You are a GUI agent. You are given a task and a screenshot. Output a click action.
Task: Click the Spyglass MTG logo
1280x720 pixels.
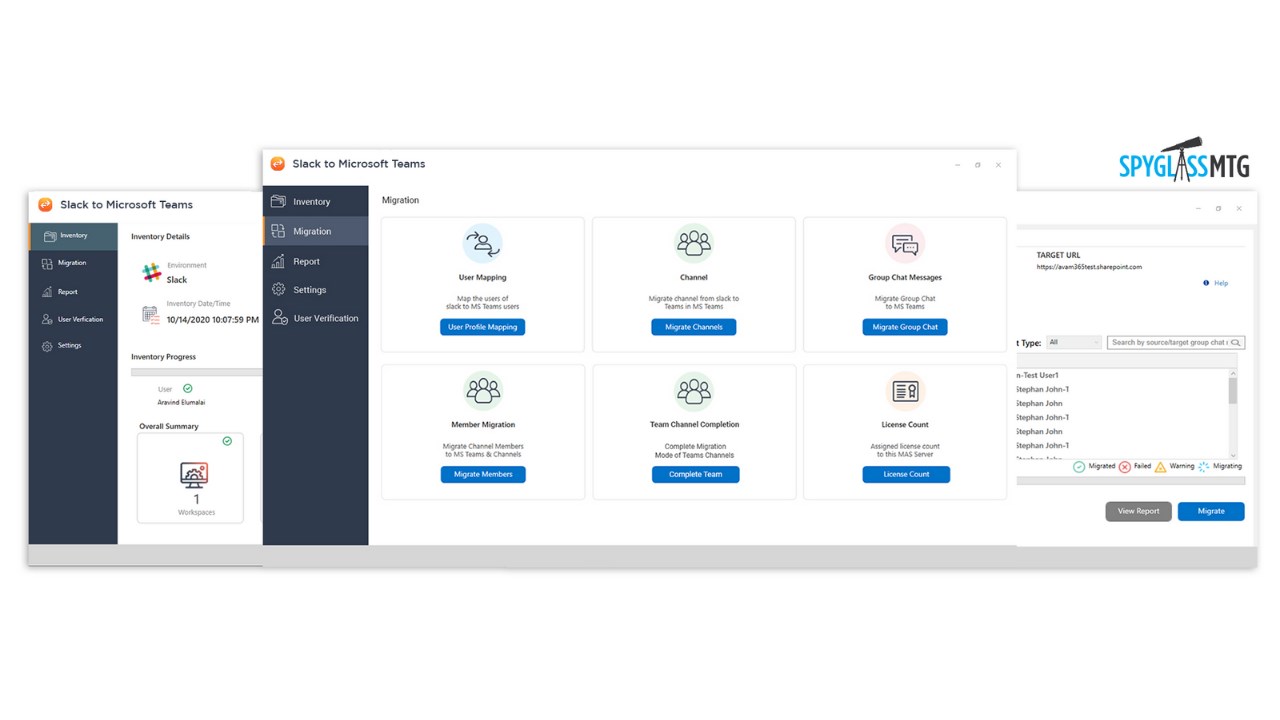pyautogui.click(x=1185, y=160)
